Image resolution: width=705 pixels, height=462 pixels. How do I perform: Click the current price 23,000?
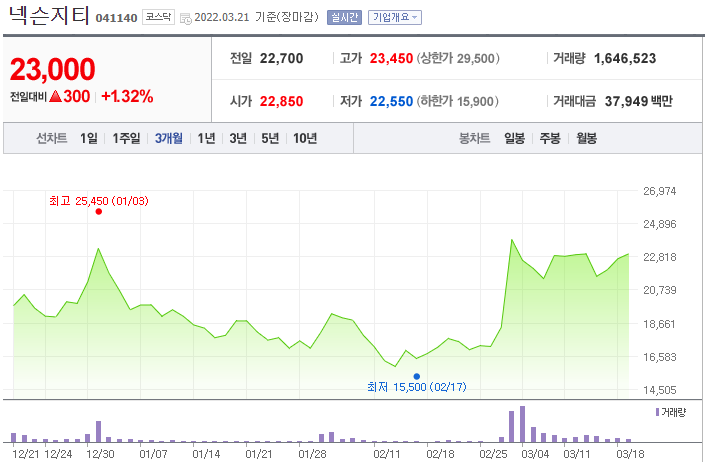point(53,69)
